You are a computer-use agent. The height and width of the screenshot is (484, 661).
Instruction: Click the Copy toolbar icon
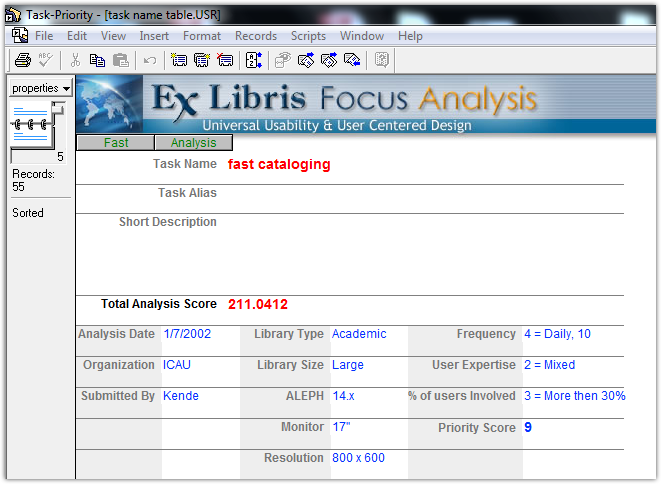click(97, 60)
